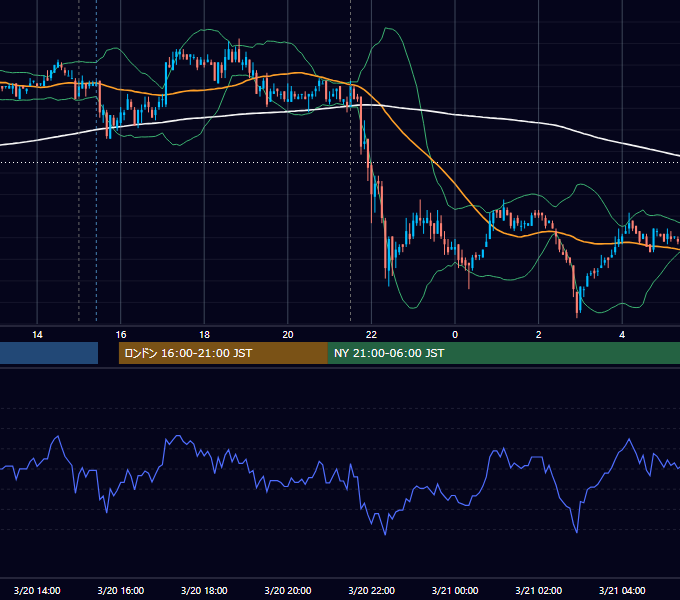
Task: Click the hour label 22 on the price chart axis
Action: click(371, 335)
